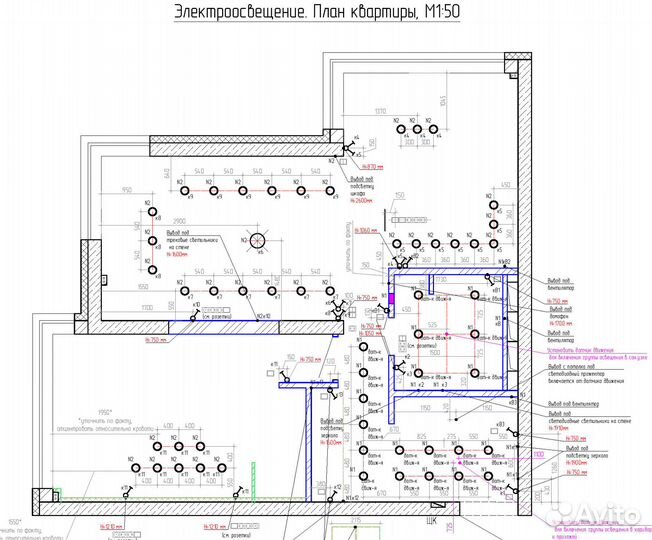Click the magenta "1100" dimension on right
This screenshot has width=652, height=540.
click(x=541, y=454)
